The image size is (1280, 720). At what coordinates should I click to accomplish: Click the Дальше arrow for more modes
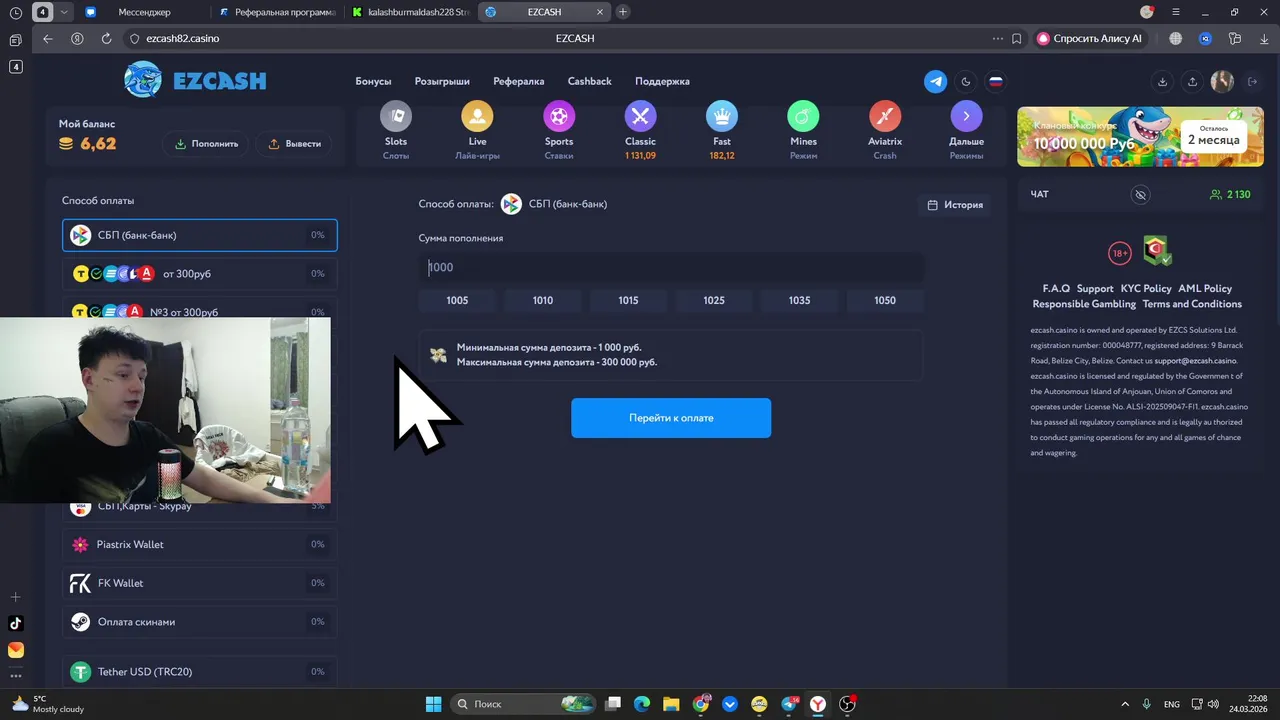966,116
